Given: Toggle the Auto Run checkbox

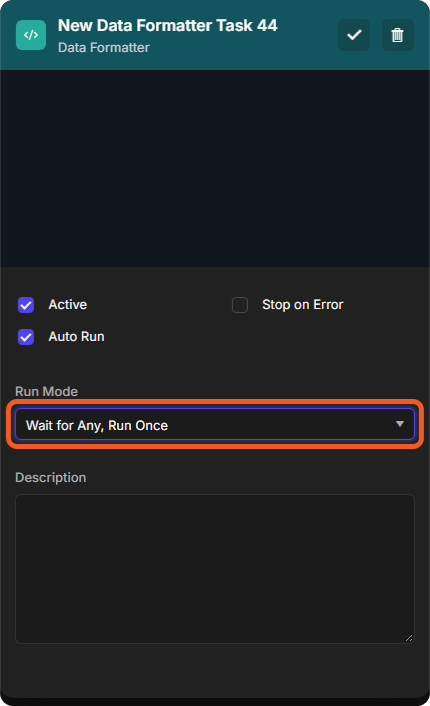Looking at the screenshot, I should 26,337.
